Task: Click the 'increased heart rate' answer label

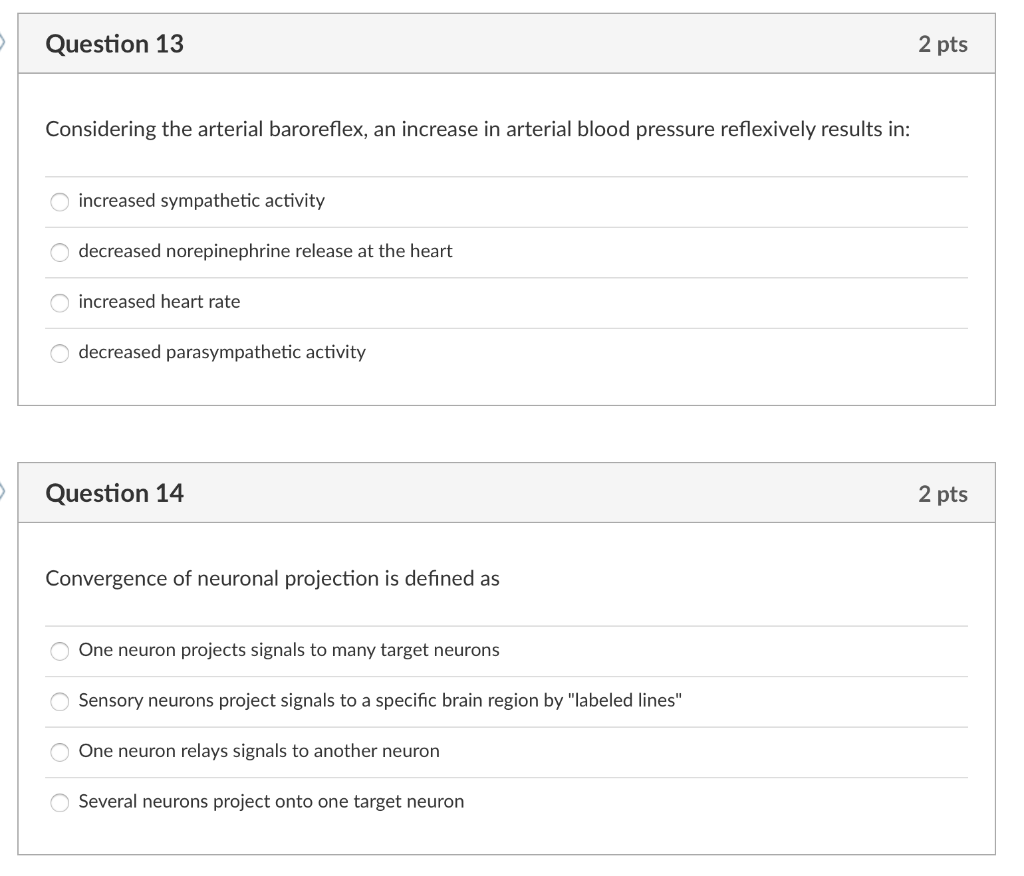Action: pos(159,302)
